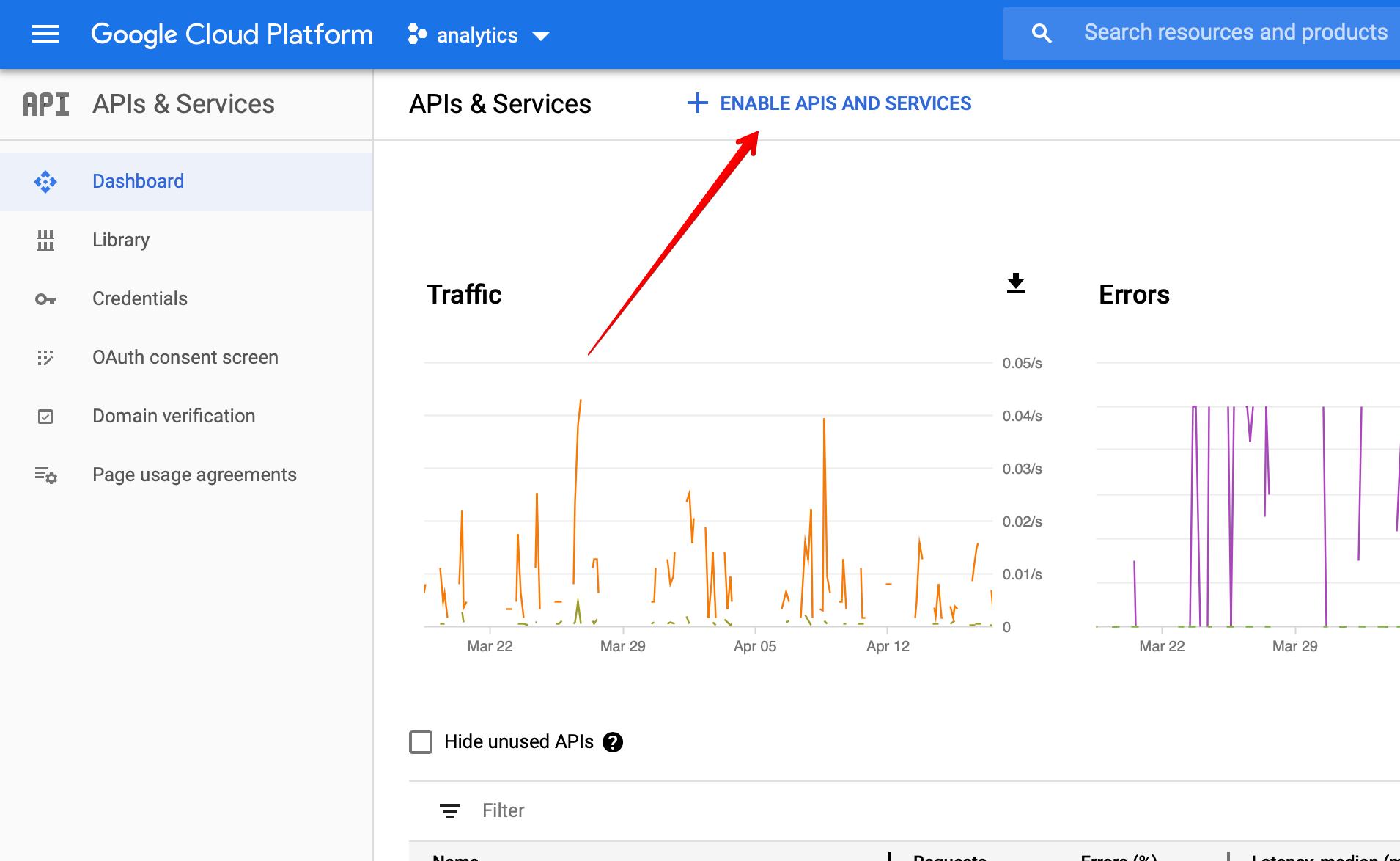Open the Dashboard menu item

(x=186, y=182)
